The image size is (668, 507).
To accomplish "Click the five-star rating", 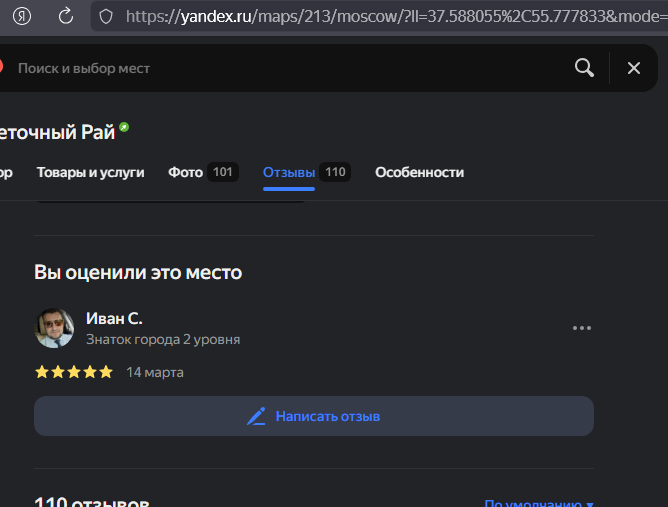I will [74, 372].
